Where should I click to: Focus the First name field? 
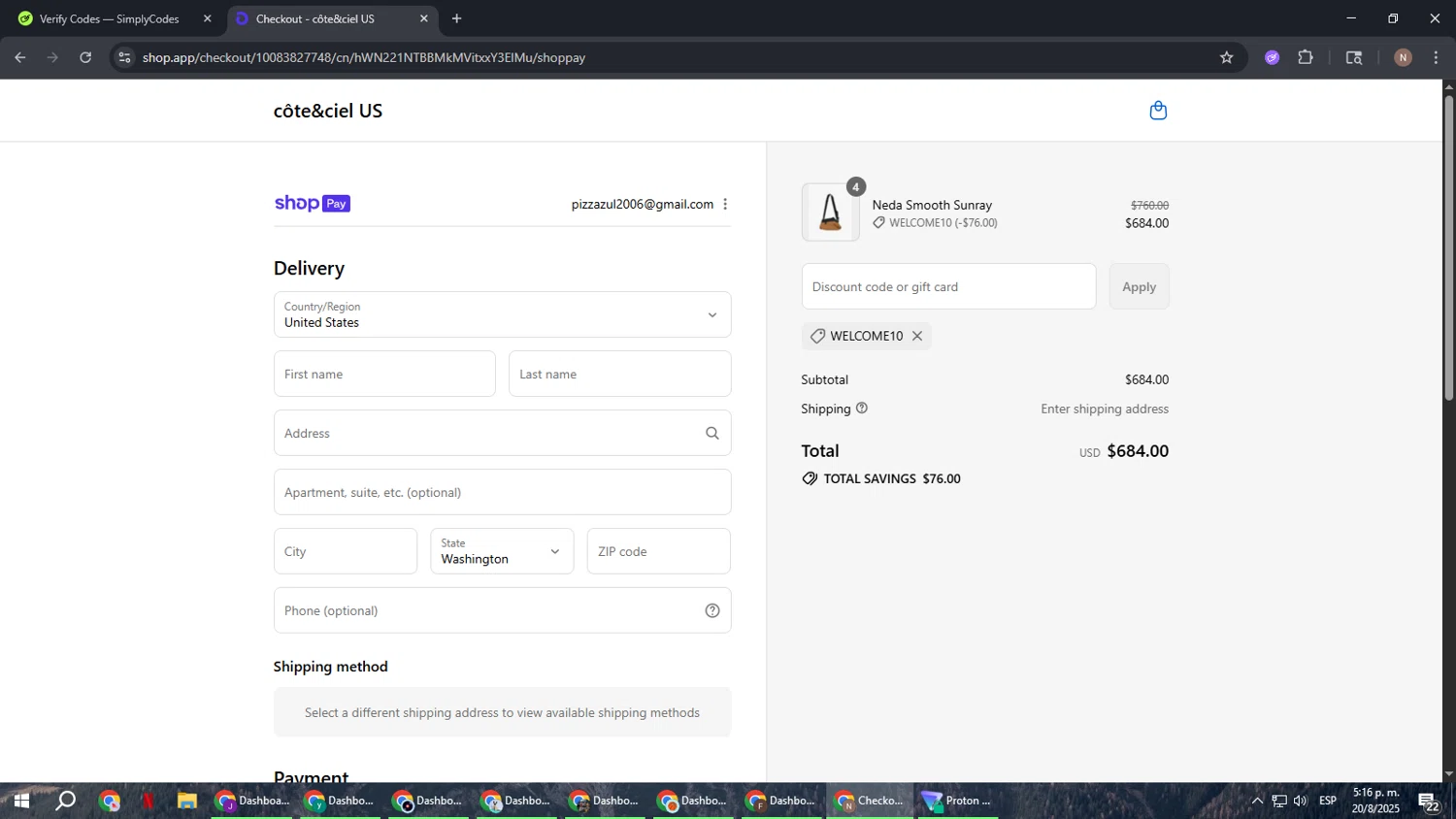pos(384,374)
